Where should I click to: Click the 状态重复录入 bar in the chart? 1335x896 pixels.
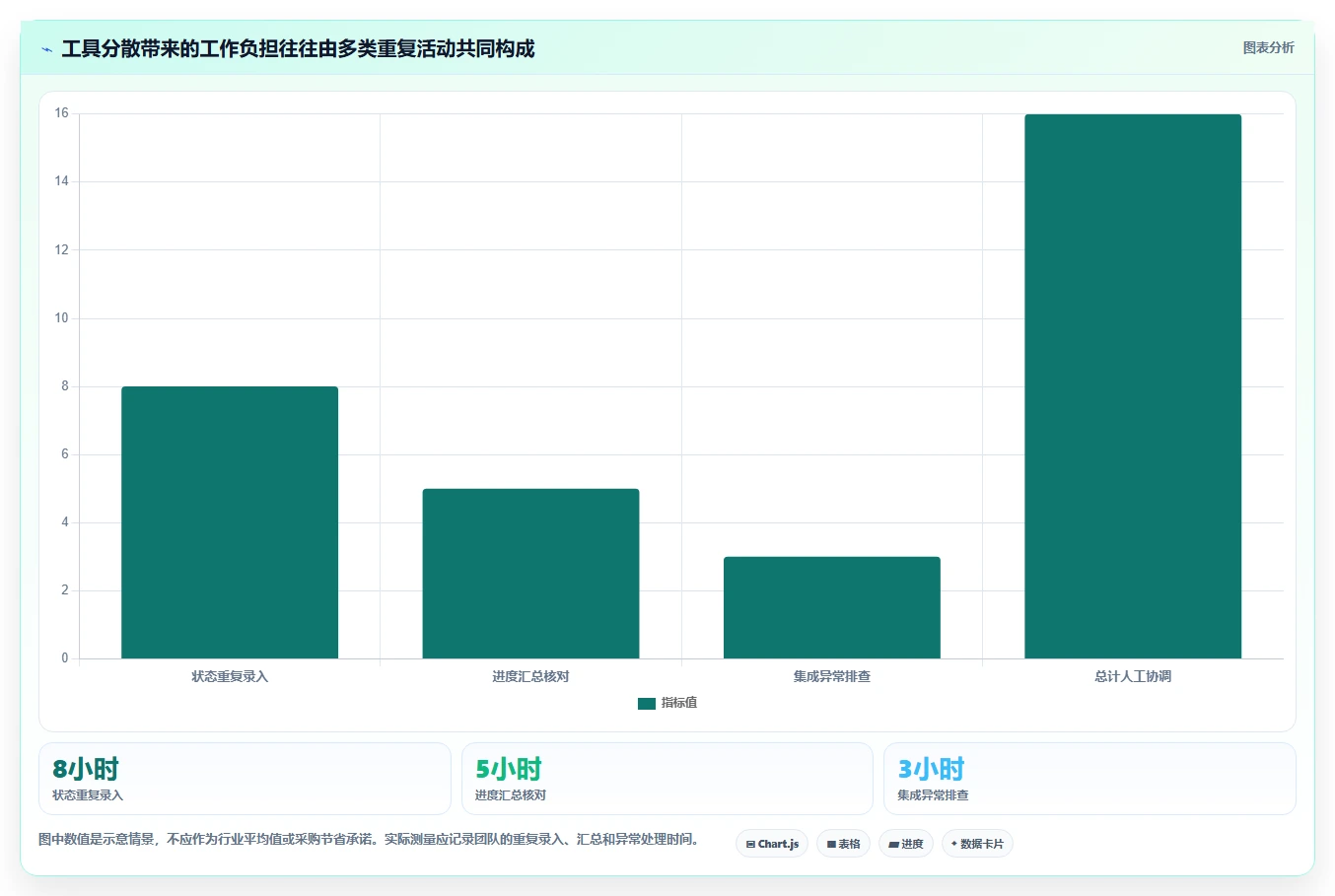[x=230, y=522]
